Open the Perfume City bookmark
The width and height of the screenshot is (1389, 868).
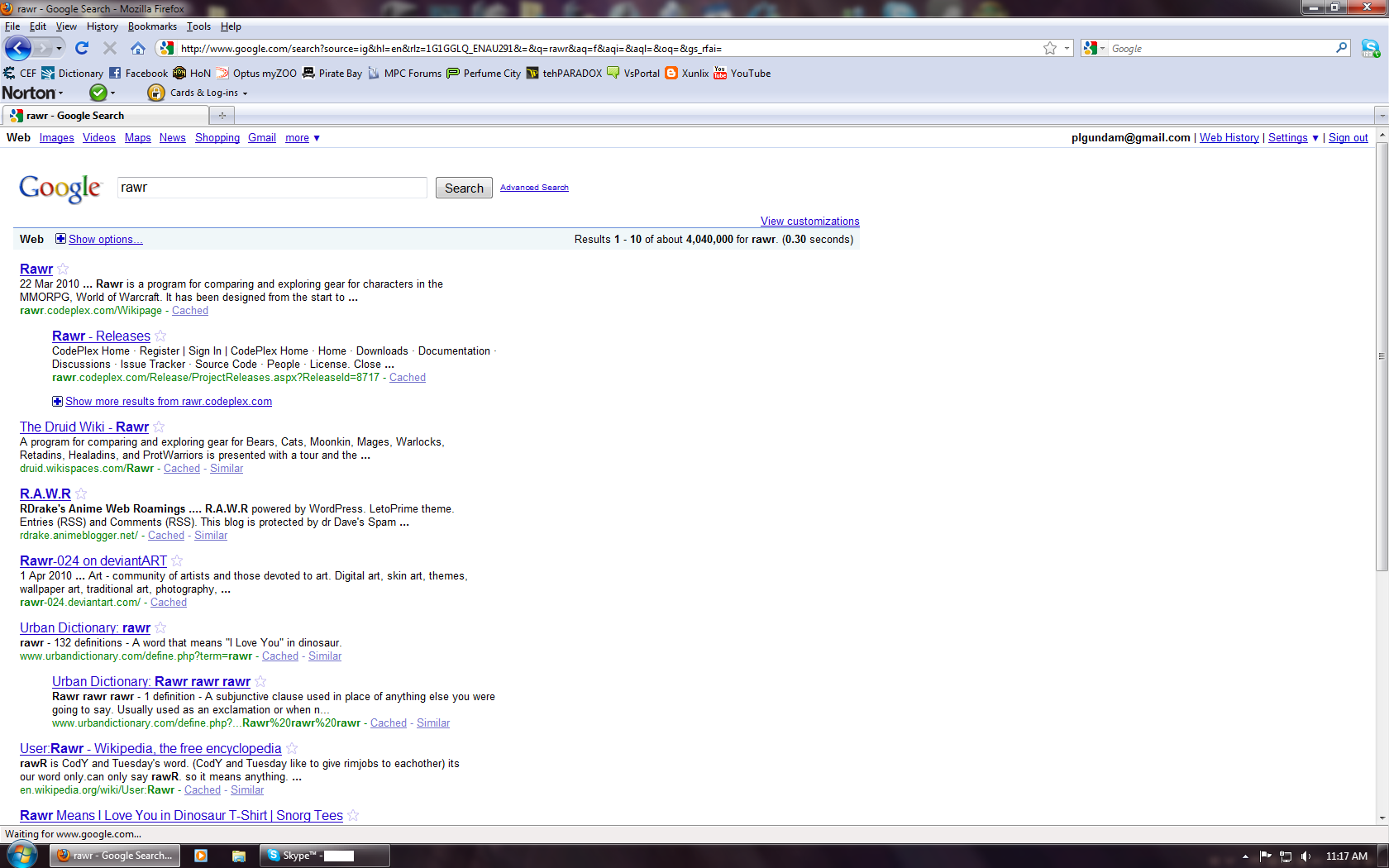(484, 73)
